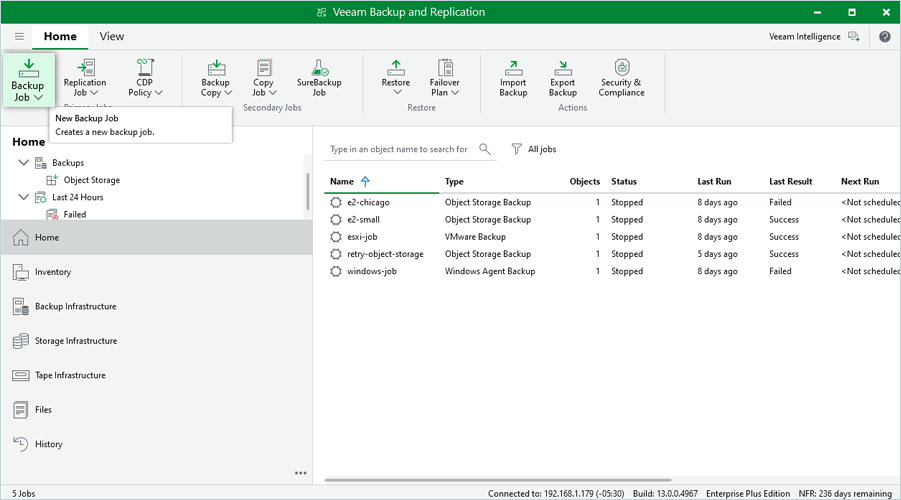
Task: Click the VMware Backup type cell
Action: click(x=475, y=237)
